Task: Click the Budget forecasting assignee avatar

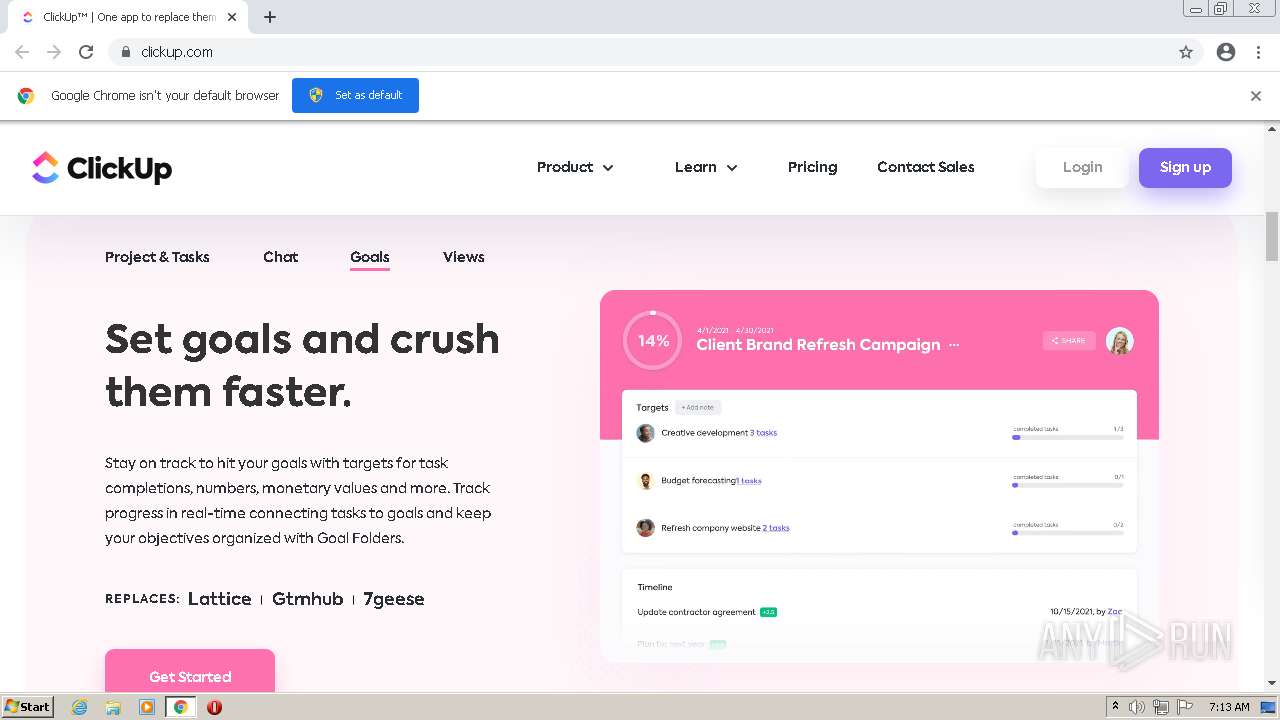Action: coord(646,481)
